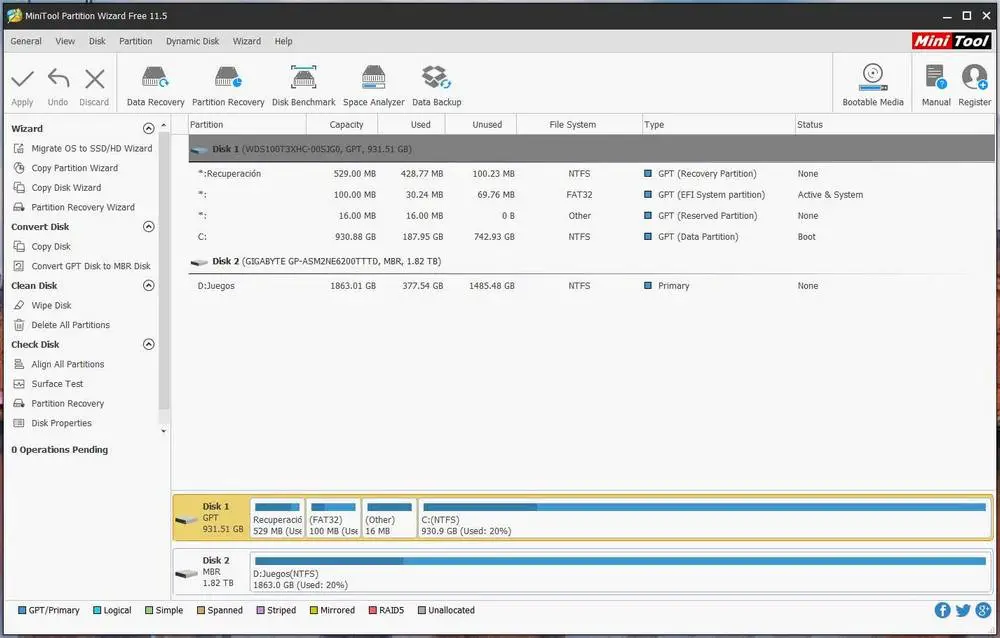Open the View menu
Screen dimensions: 1000x638
tap(65, 41)
